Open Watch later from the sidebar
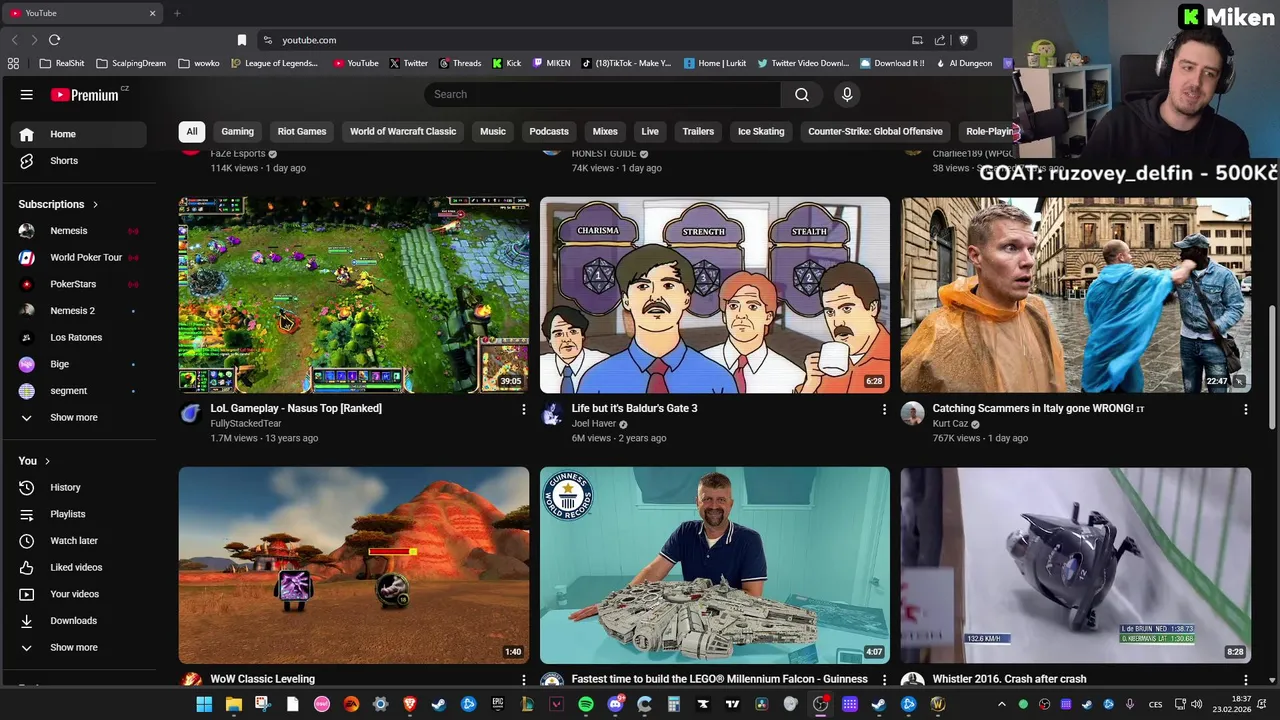Image resolution: width=1280 pixels, height=720 pixels. pos(78,541)
